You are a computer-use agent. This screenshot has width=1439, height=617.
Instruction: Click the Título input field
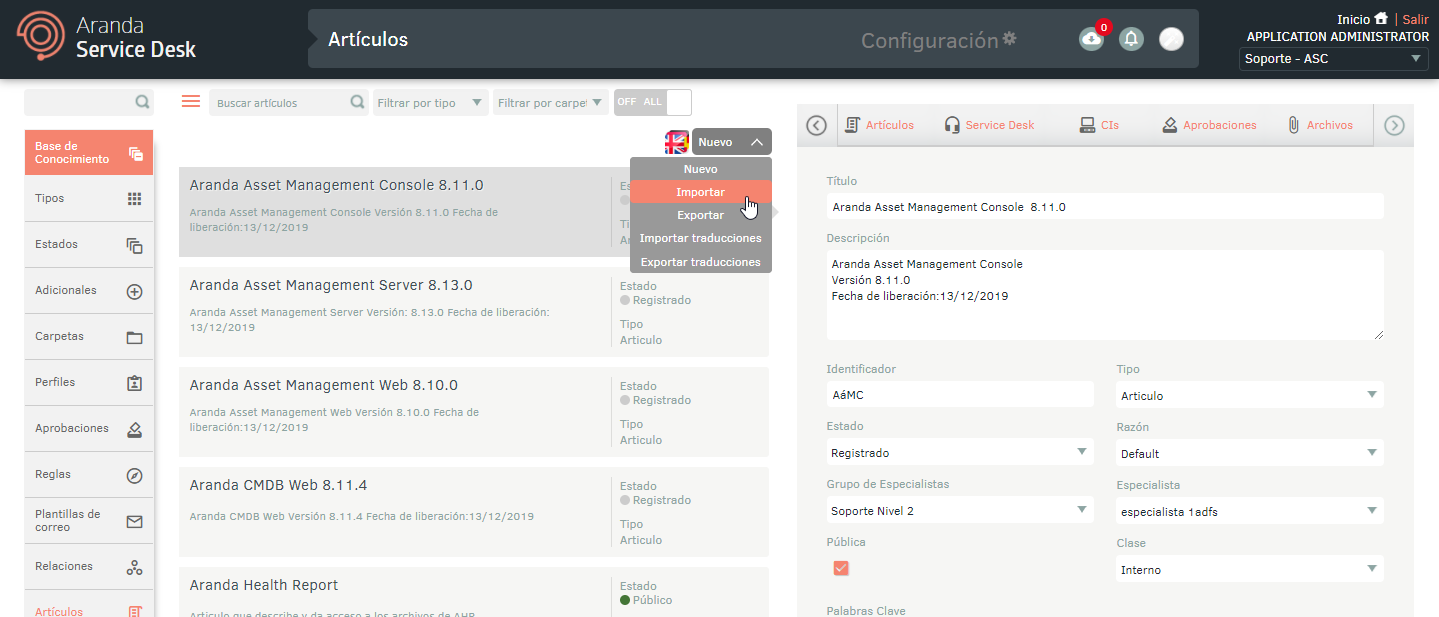tap(1105, 207)
